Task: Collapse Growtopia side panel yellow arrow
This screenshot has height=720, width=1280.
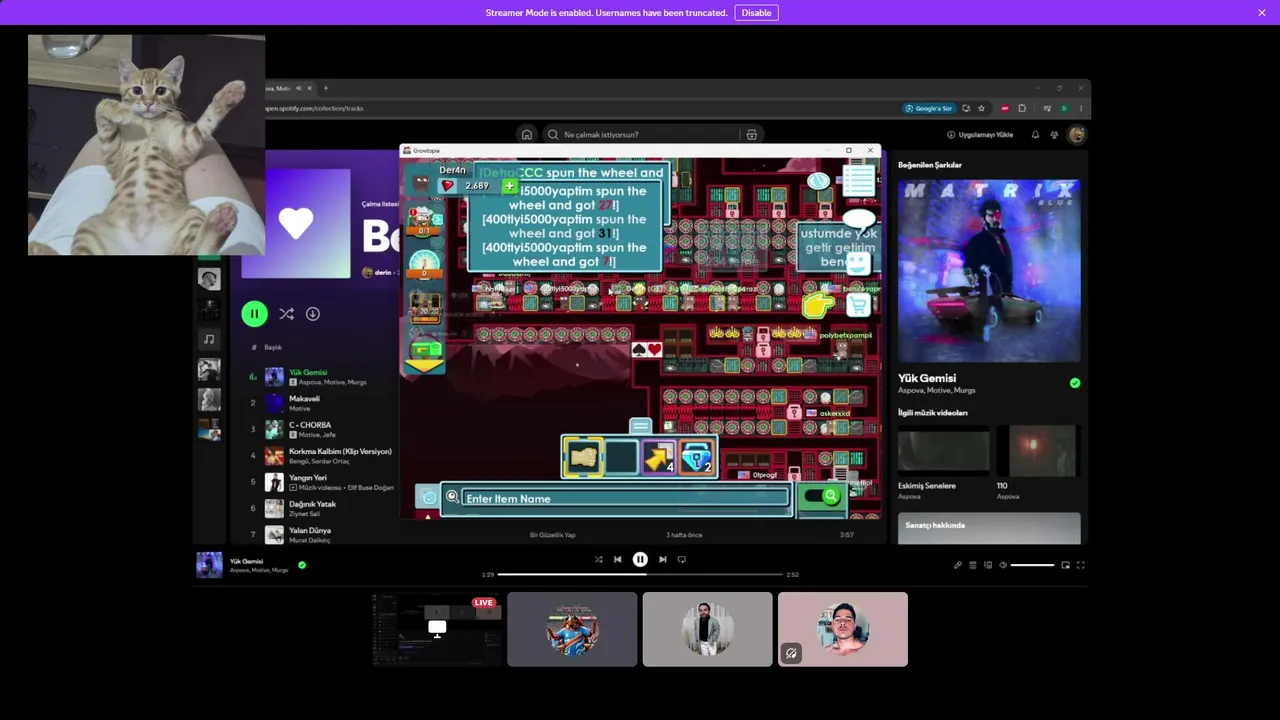Action: 424,365
